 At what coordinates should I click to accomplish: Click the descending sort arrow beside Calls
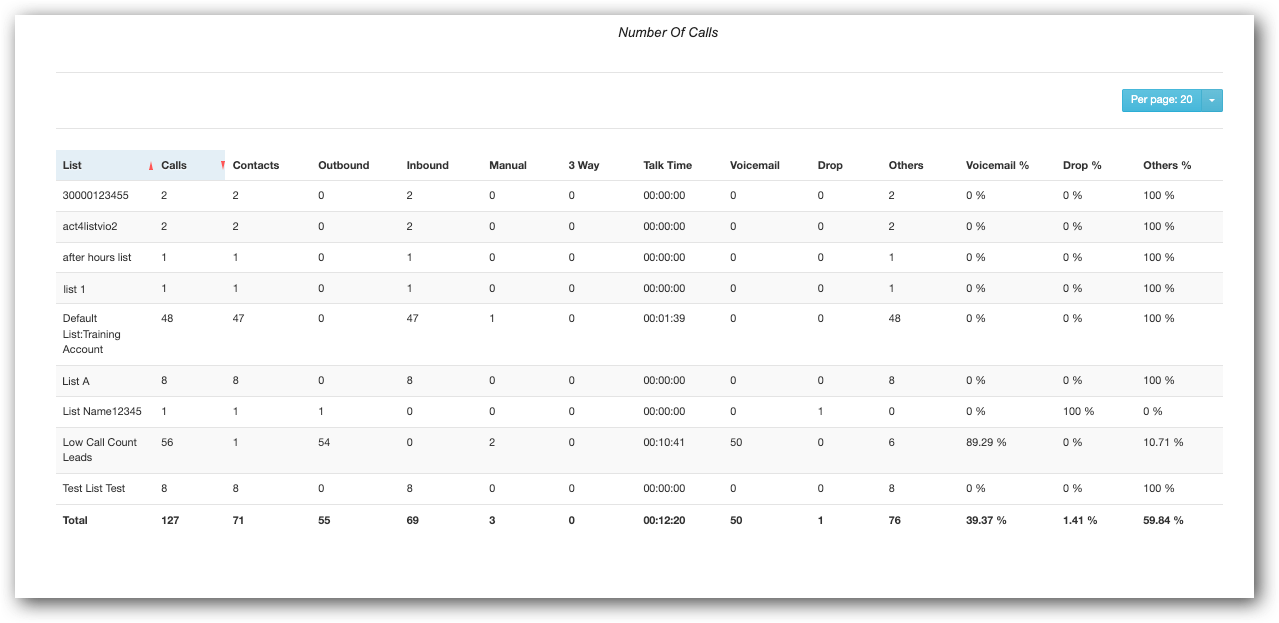pos(222,165)
